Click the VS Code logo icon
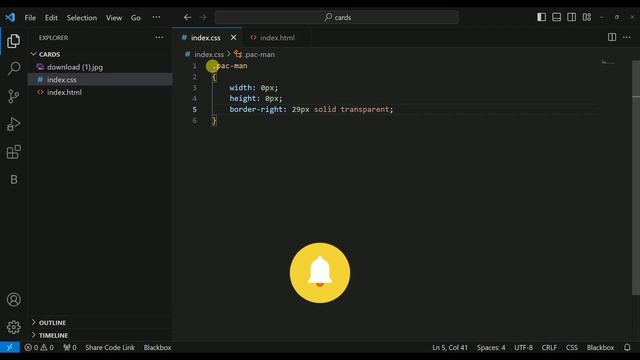Screen dimensions: 640x360 tap(10, 17)
